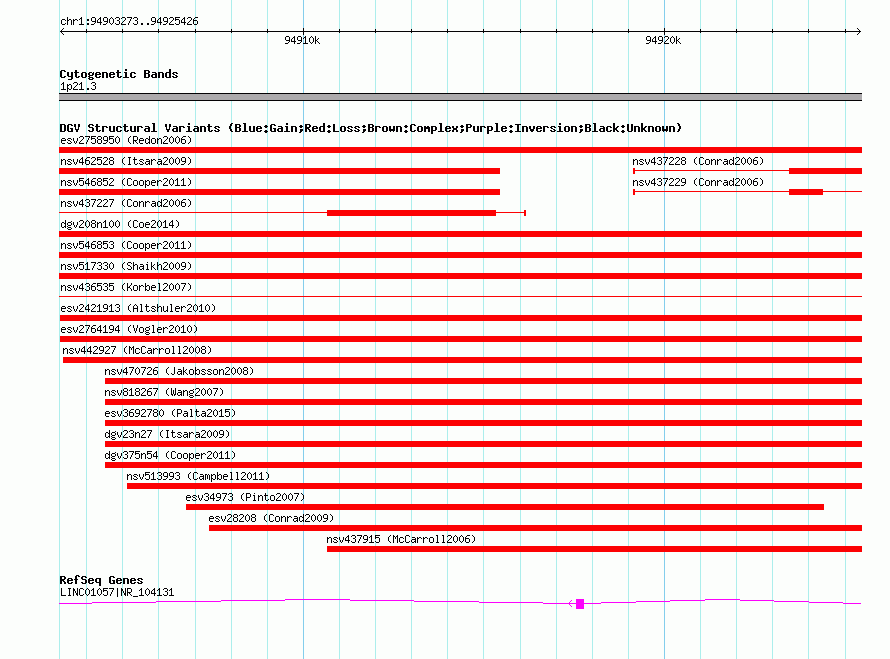Select the esv28208 red loss bar
The height and width of the screenshot is (659, 890).
(535, 528)
